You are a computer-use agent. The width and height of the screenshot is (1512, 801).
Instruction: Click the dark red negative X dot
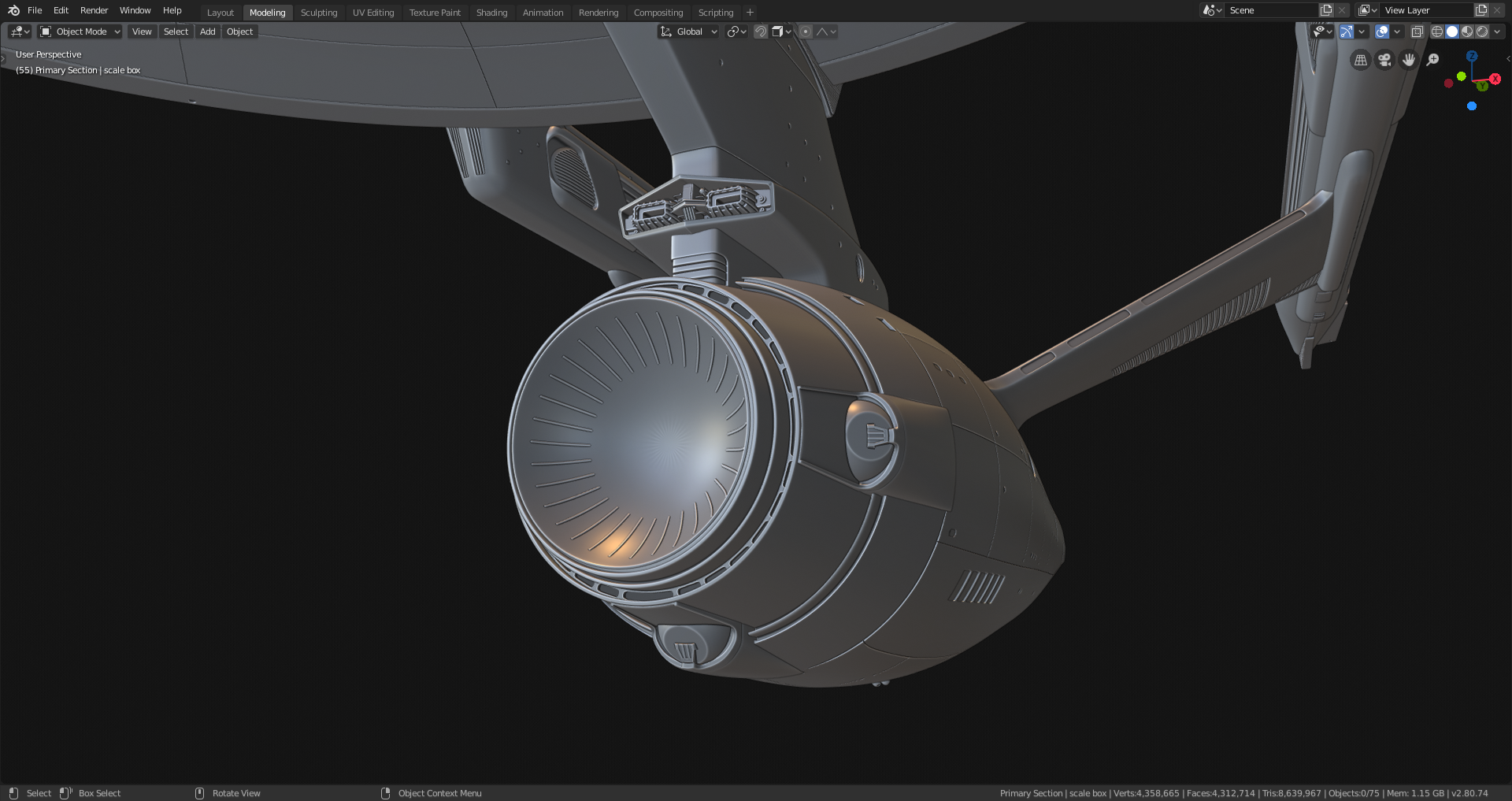coord(1448,83)
